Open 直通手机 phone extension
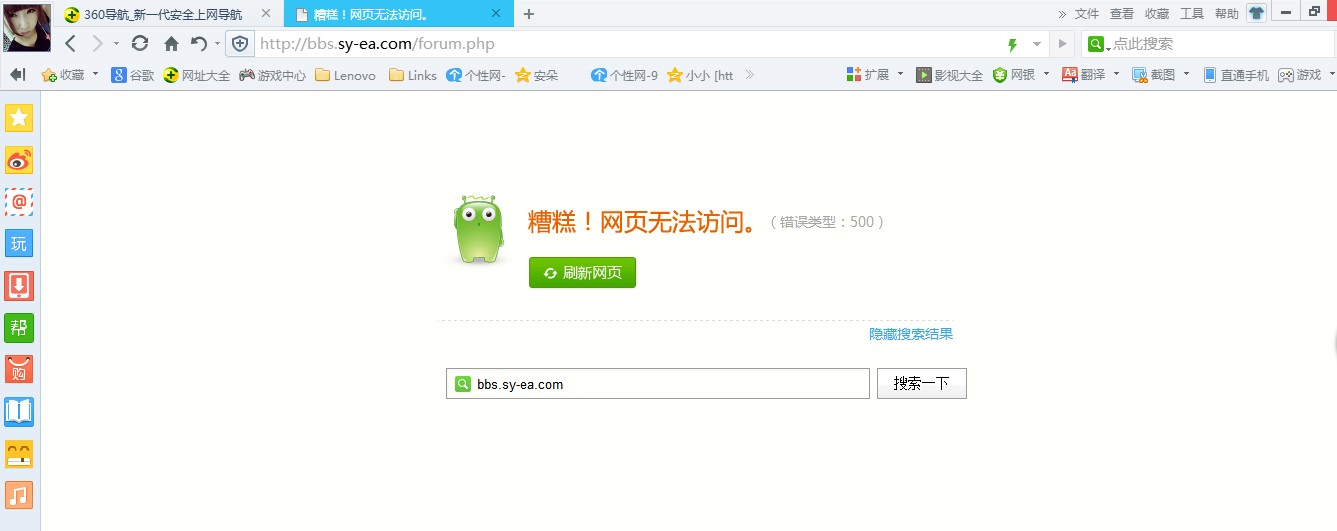Viewport: 1337px width, 531px height. pyautogui.click(x=1235, y=75)
